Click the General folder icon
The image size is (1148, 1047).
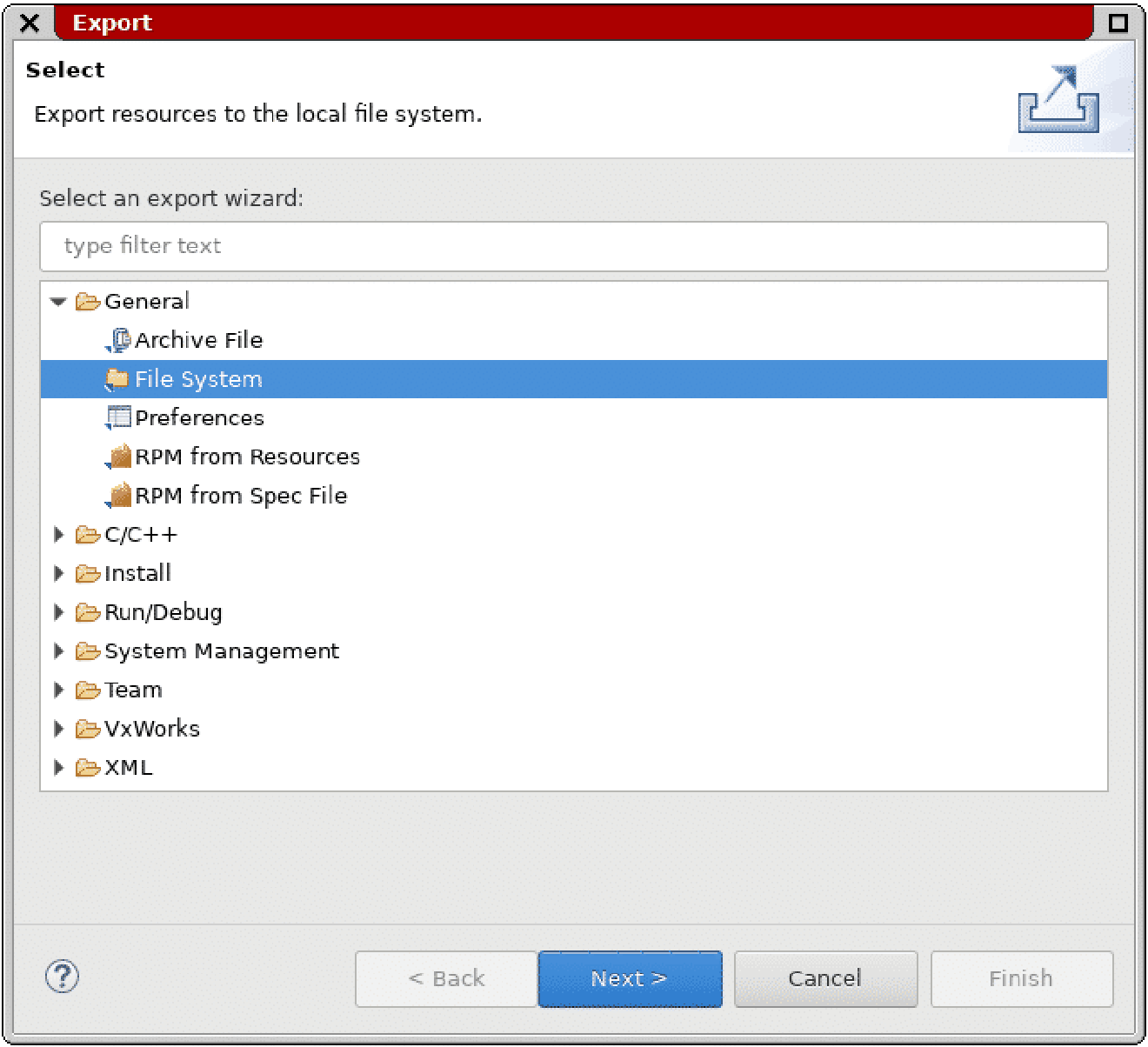point(87,301)
